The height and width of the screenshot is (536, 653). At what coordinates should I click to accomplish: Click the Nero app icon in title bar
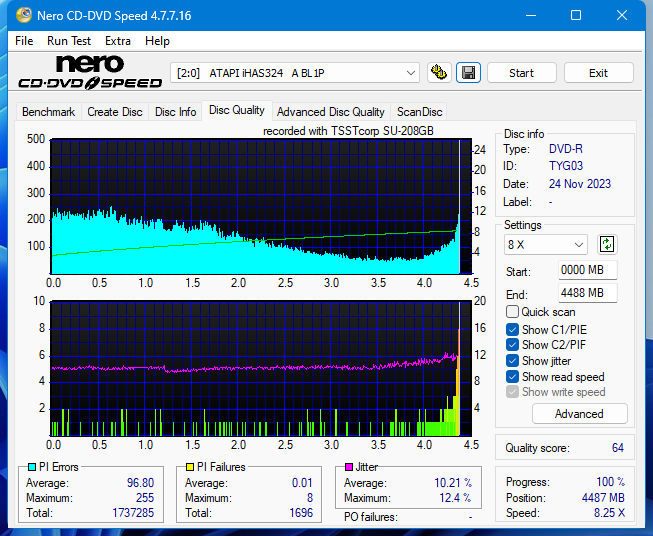pos(24,15)
